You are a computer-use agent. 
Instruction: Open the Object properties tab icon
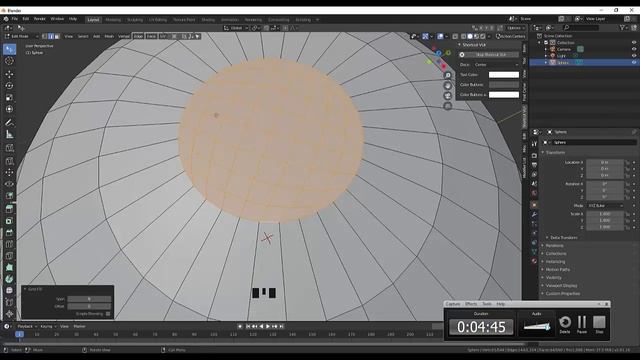tap(534, 205)
